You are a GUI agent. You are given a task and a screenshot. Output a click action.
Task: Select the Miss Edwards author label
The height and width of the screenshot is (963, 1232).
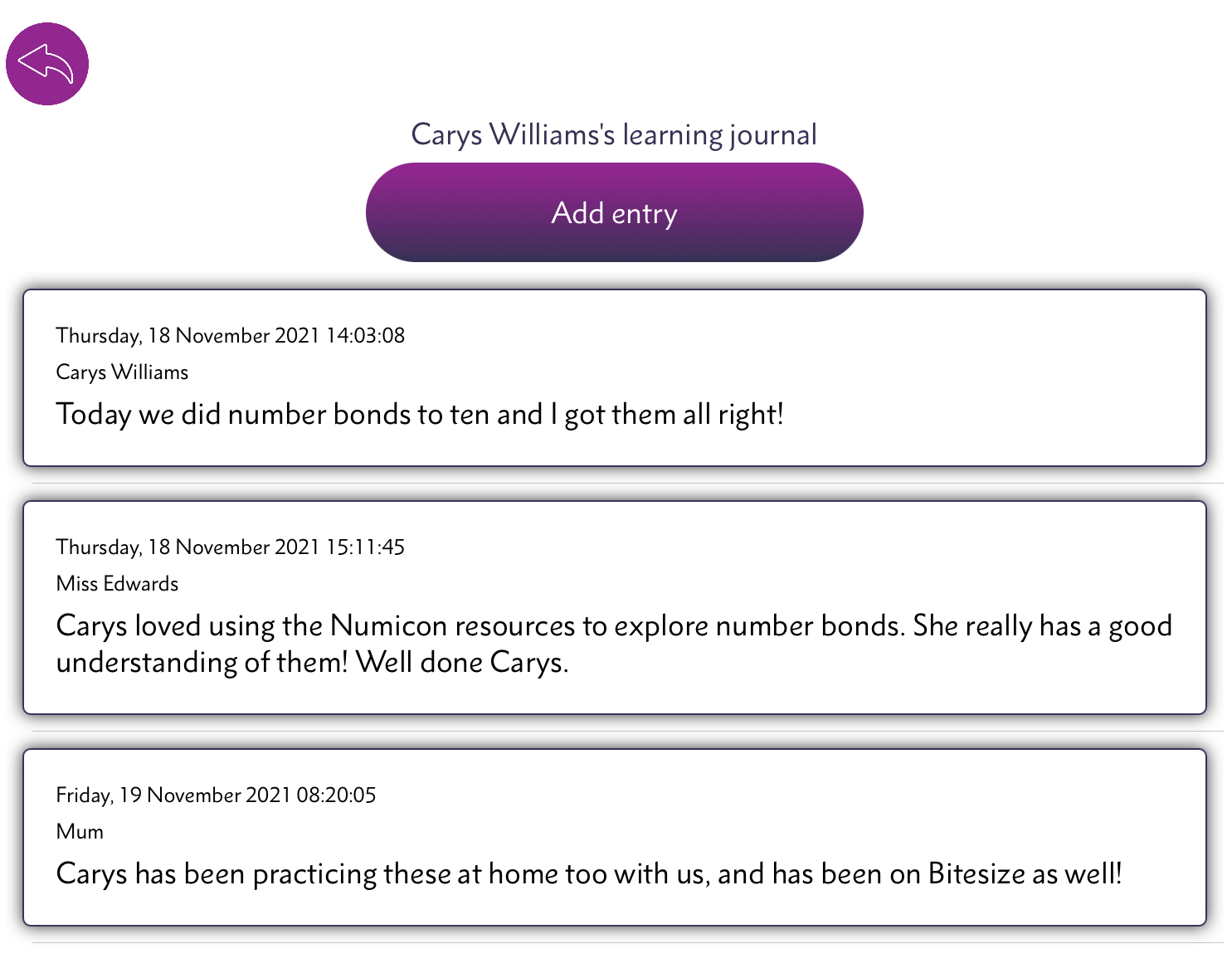pyautogui.click(x=117, y=584)
